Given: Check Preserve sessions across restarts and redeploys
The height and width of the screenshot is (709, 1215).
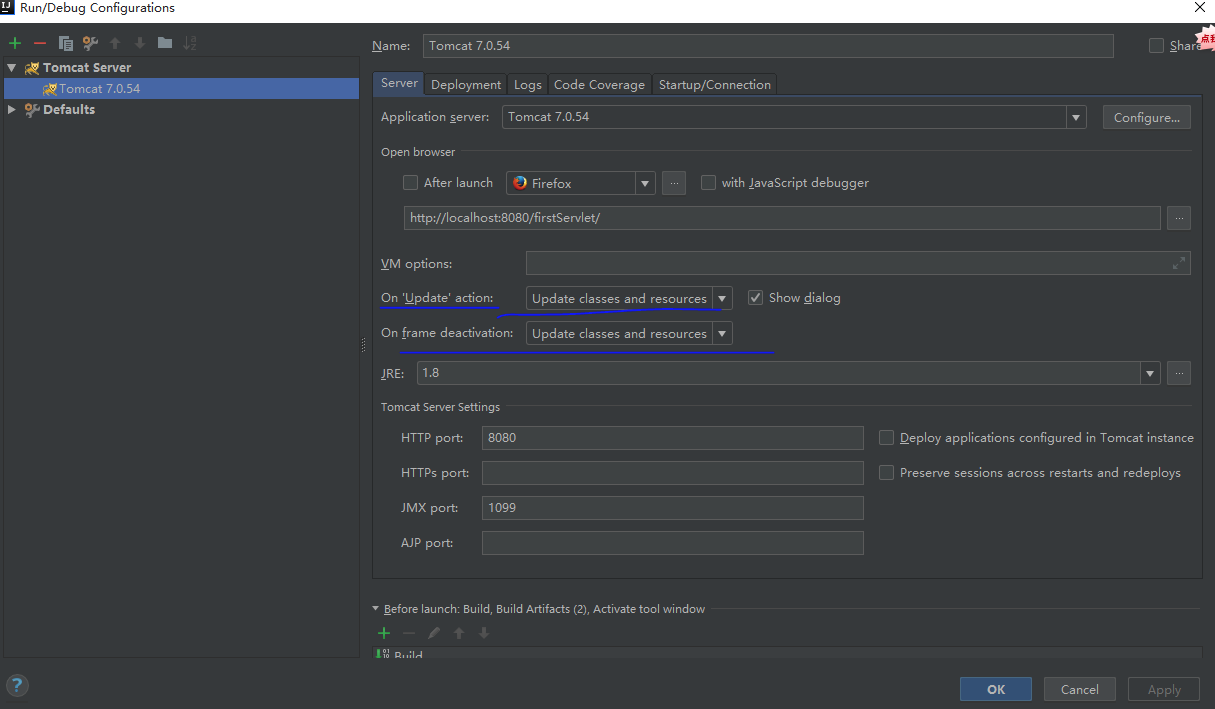Looking at the screenshot, I should click(886, 473).
